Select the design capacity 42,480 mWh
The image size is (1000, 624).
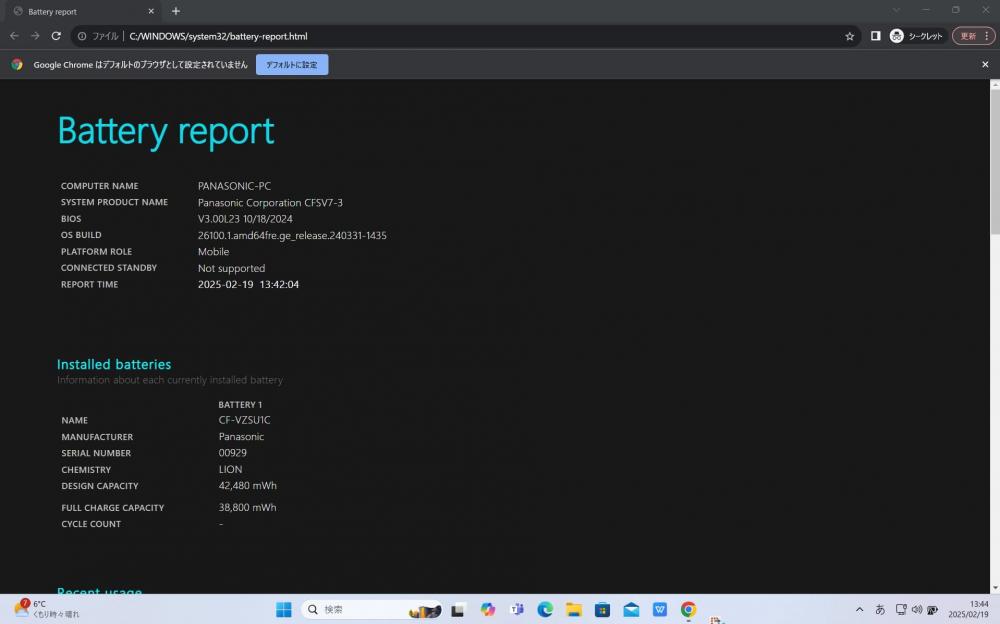[x=247, y=486]
